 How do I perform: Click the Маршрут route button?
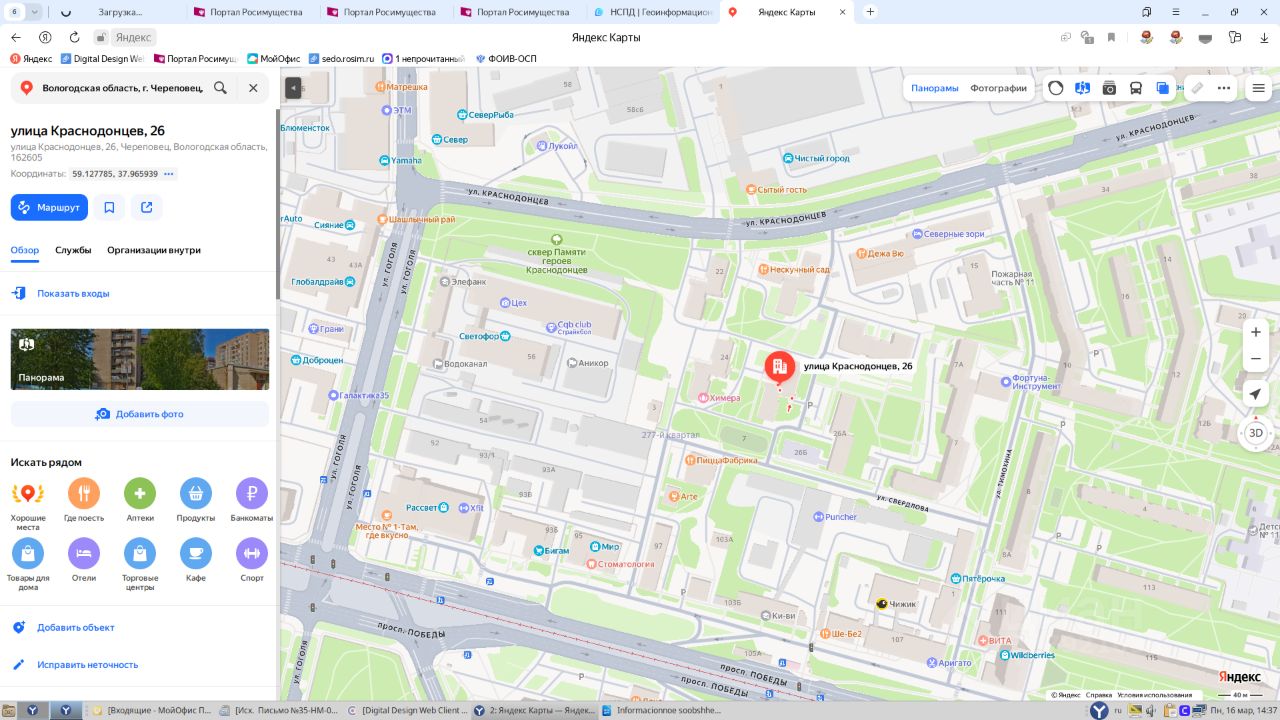click(x=49, y=207)
